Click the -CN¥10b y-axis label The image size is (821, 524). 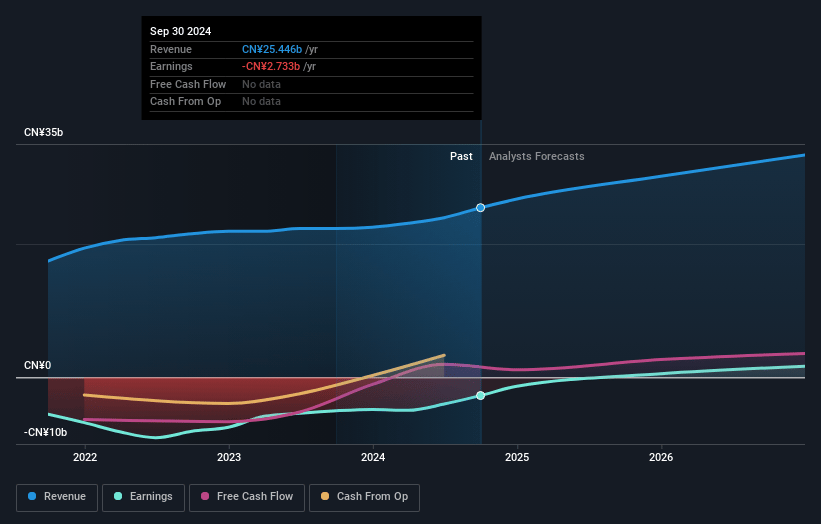46,432
